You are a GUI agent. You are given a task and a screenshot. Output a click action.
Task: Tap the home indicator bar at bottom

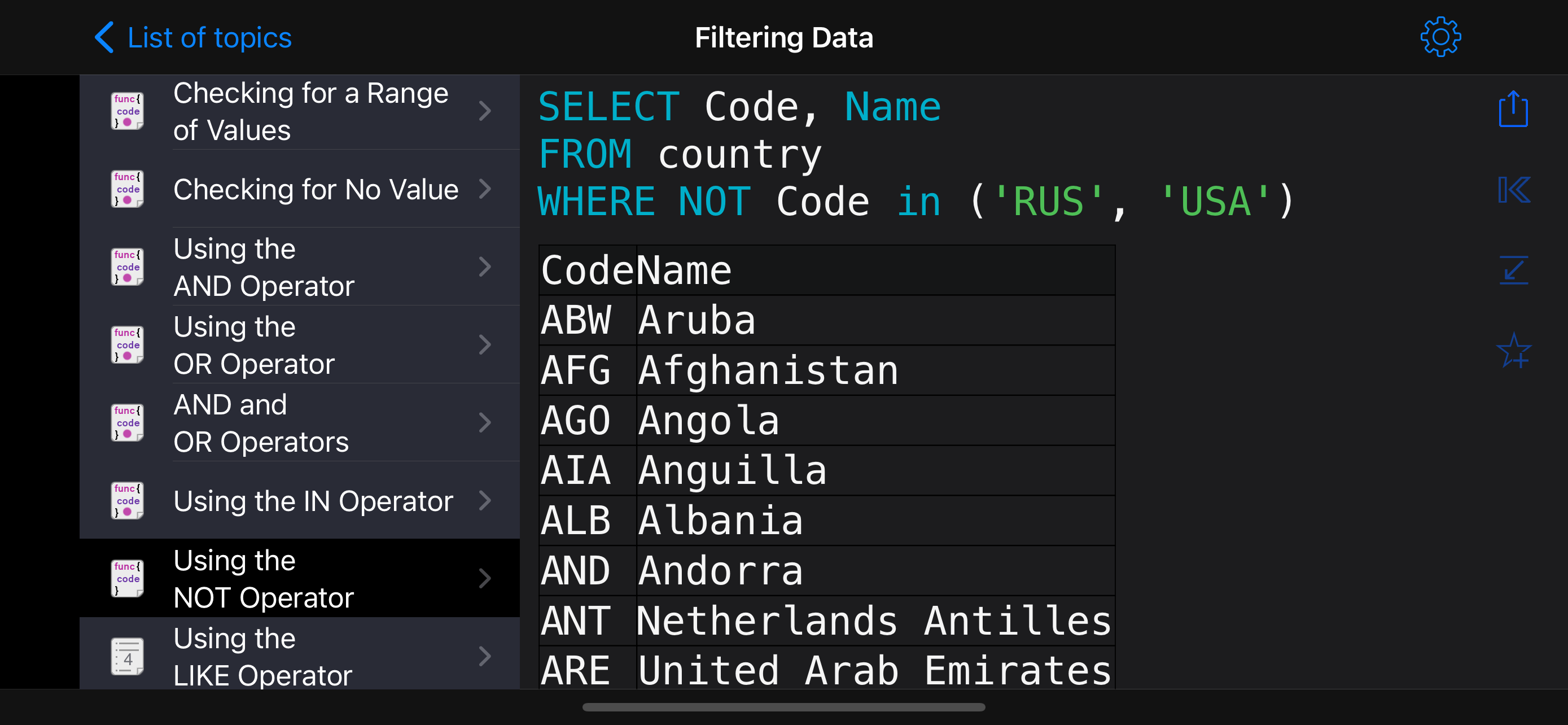(783, 707)
